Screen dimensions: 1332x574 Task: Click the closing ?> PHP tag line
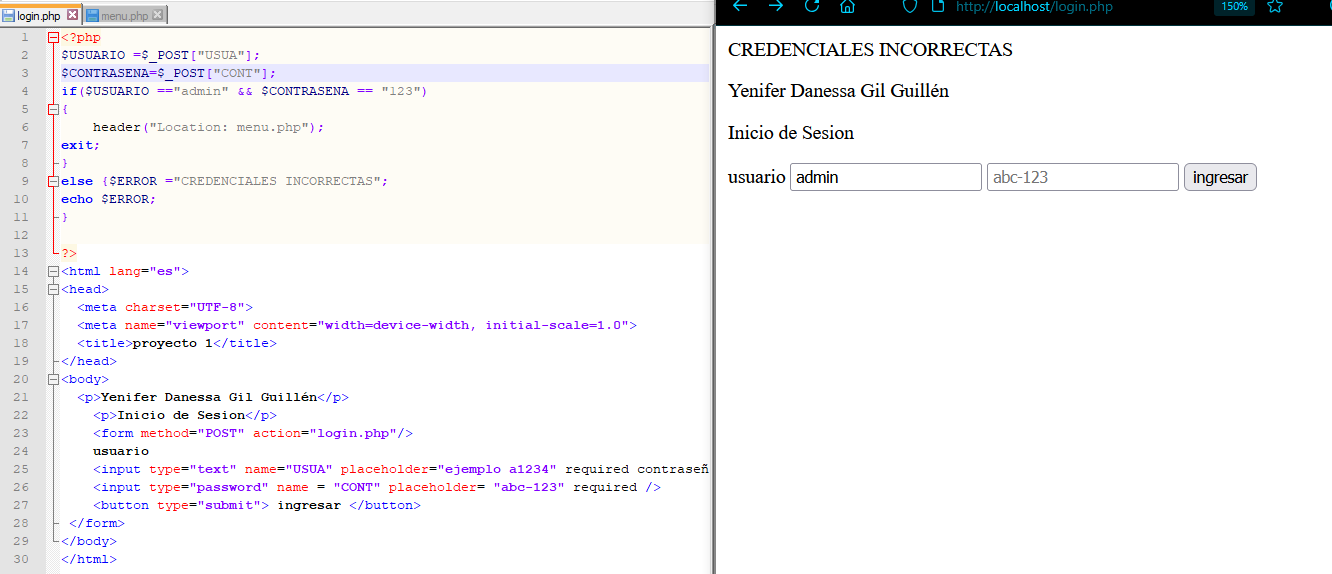(x=68, y=253)
